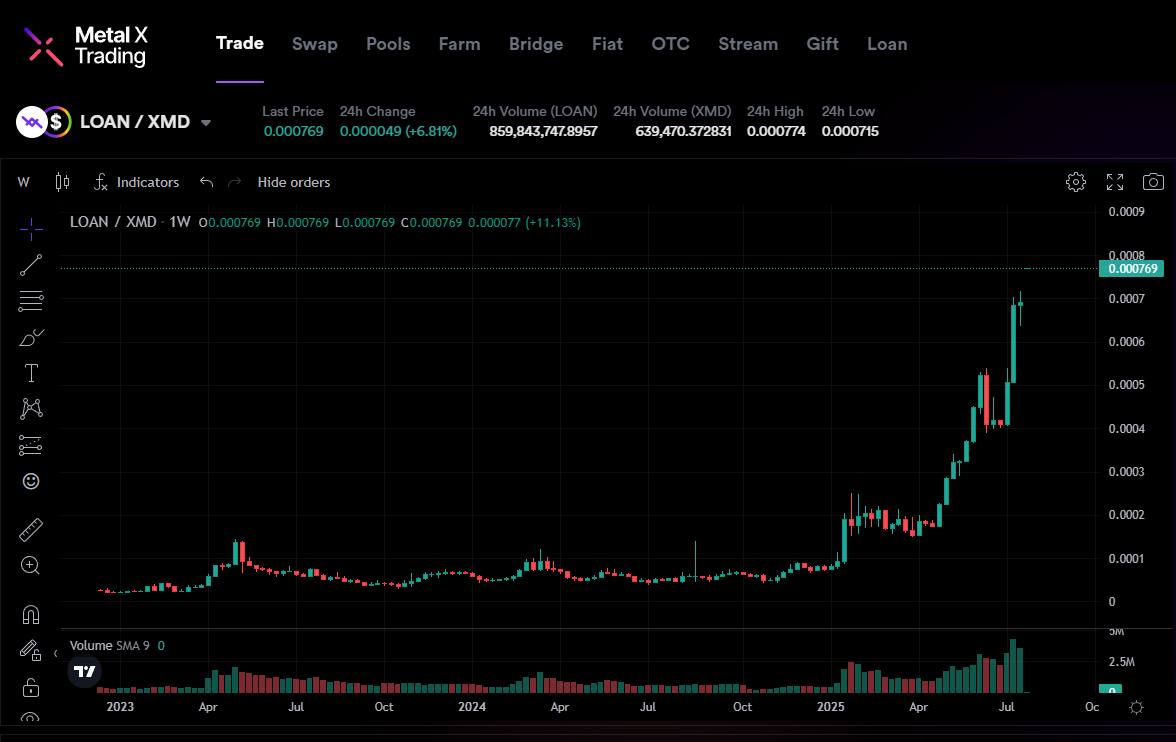The image size is (1176, 742).
Task: Open the time axis settings gear
Action: pos(1136,707)
